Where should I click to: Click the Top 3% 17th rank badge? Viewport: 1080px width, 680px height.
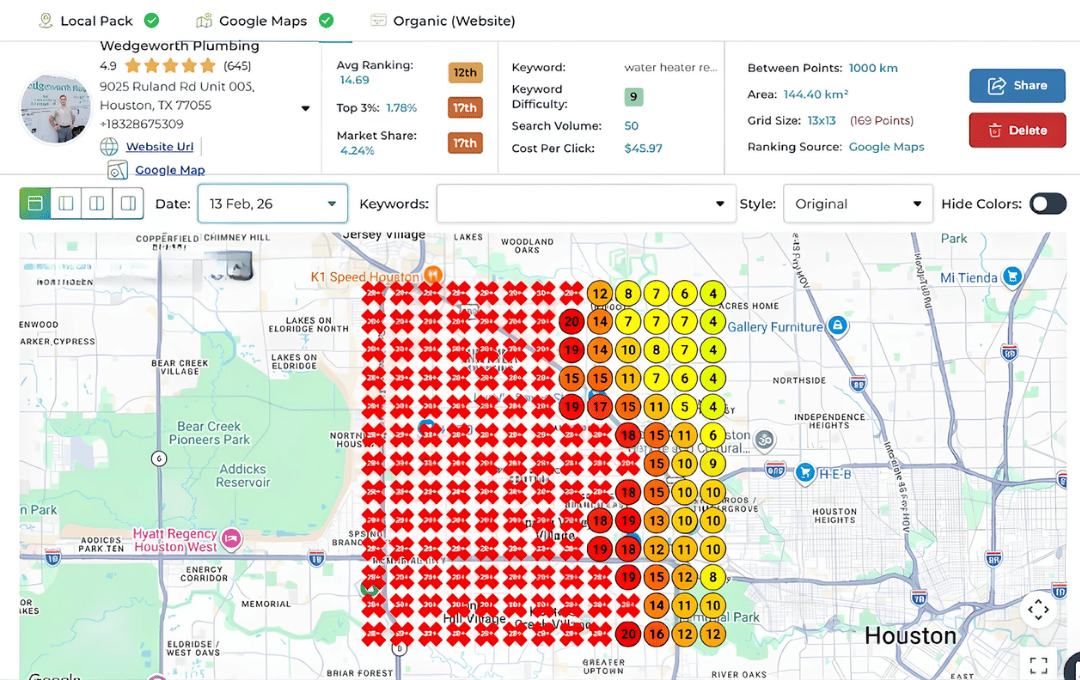pyautogui.click(x=465, y=107)
